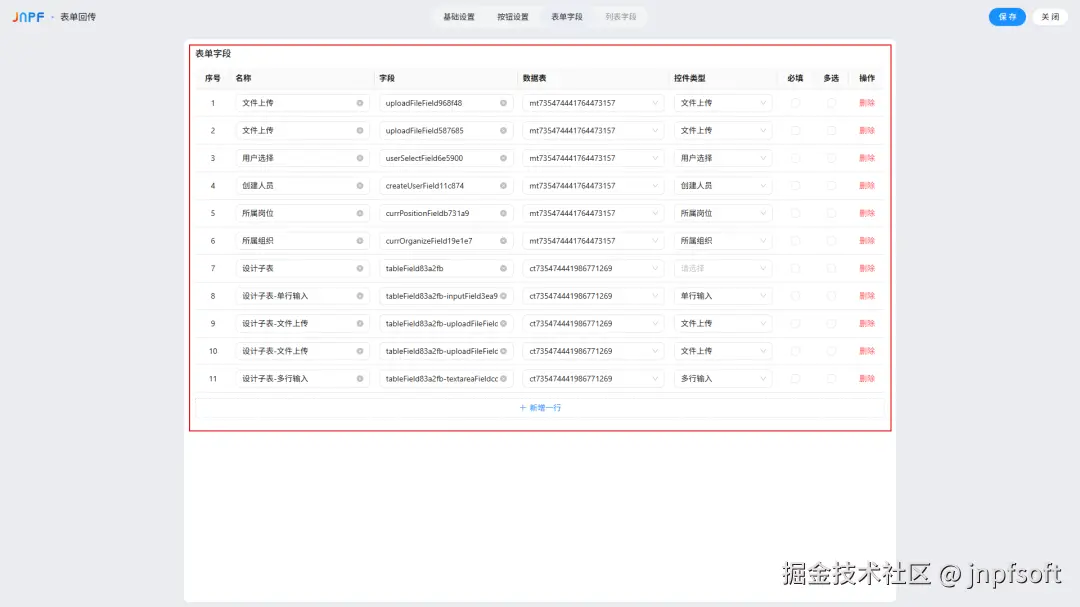Clear the 所属组织 name input
The image size is (1080, 607).
tap(360, 241)
